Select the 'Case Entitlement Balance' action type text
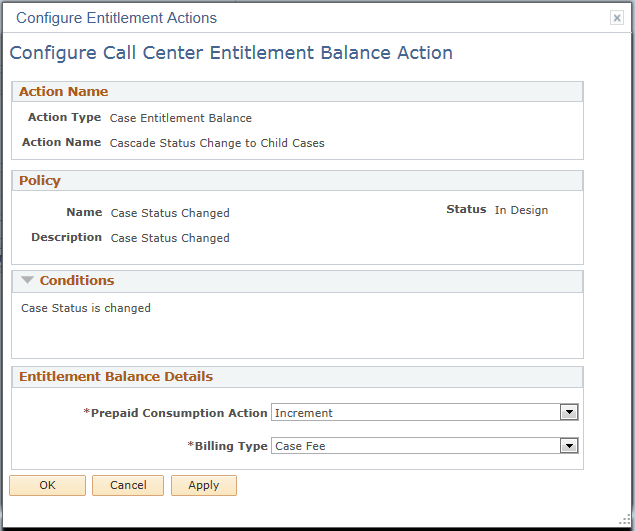This screenshot has height=531, width=635. (181, 118)
